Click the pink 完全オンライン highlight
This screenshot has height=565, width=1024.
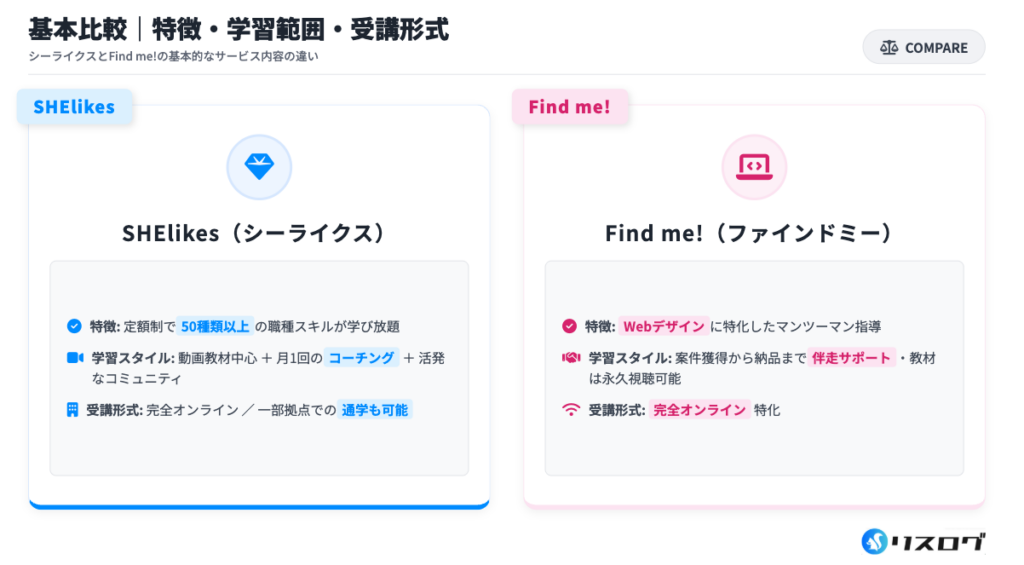(700, 410)
